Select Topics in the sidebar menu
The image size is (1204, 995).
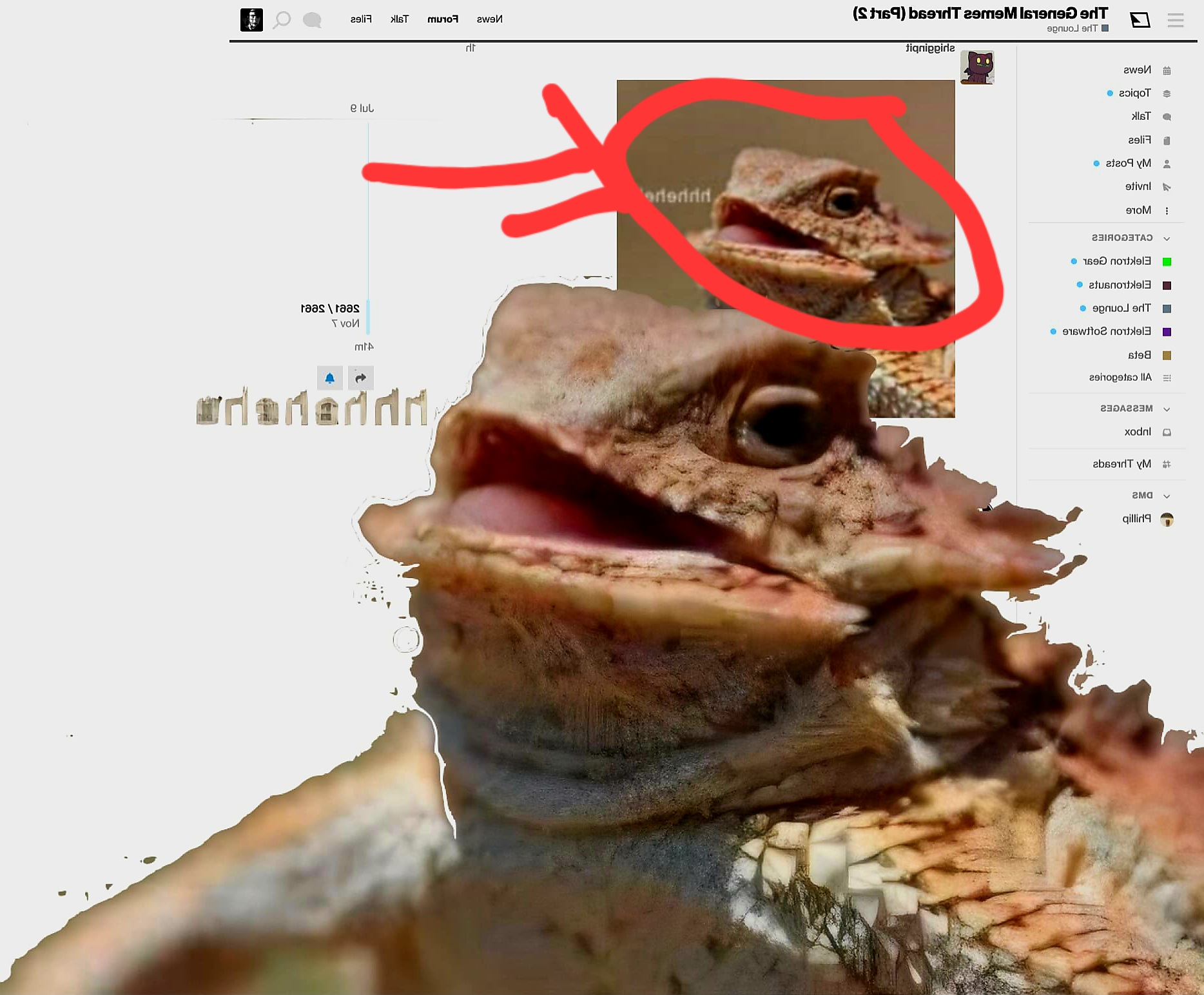tap(1134, 93)
